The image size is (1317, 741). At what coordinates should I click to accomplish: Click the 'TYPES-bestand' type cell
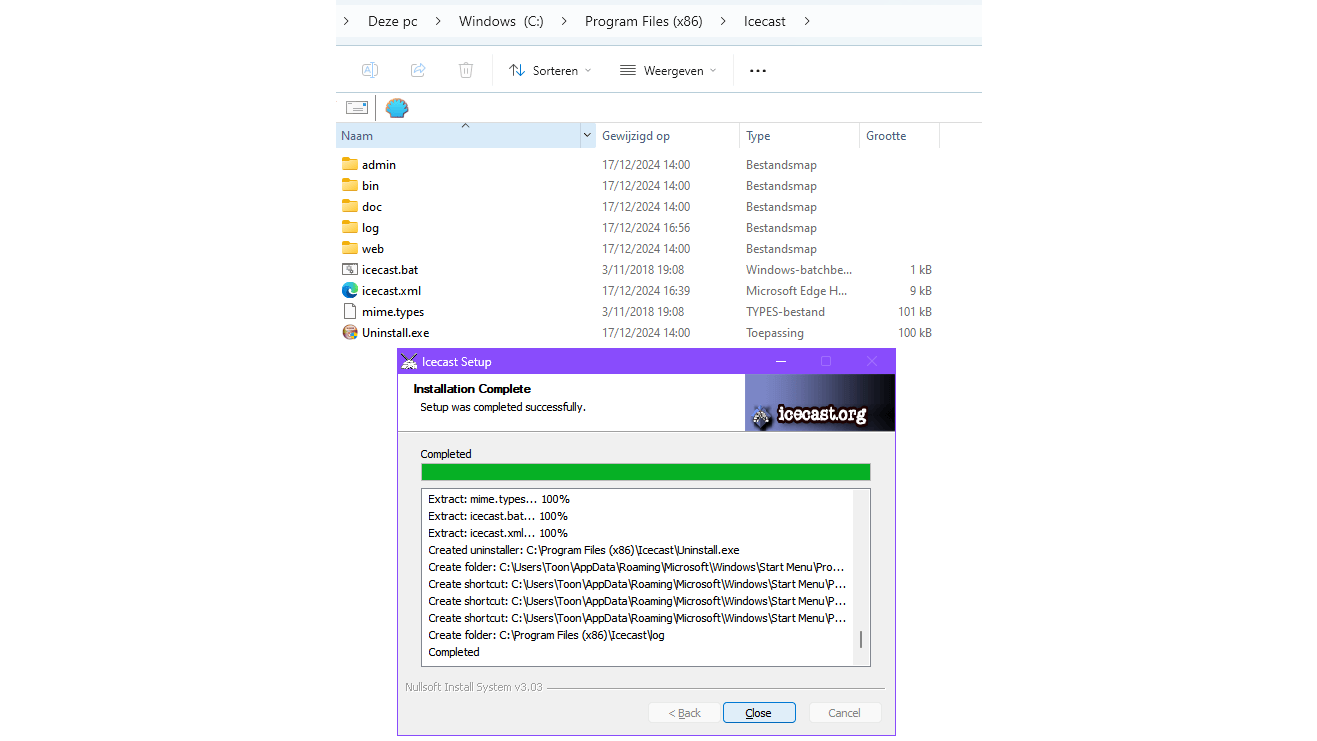[x=786, y=311]
